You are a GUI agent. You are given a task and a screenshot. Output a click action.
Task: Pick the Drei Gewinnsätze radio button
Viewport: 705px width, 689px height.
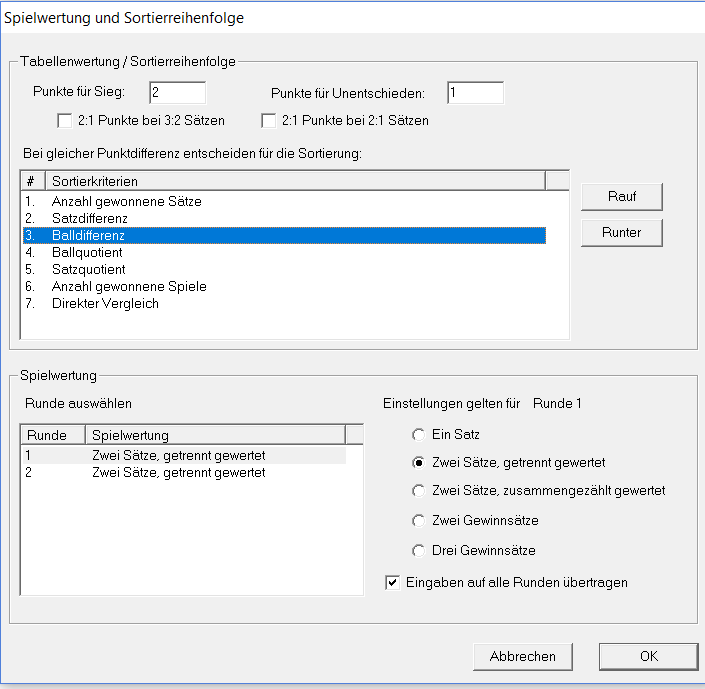point(418,551)
